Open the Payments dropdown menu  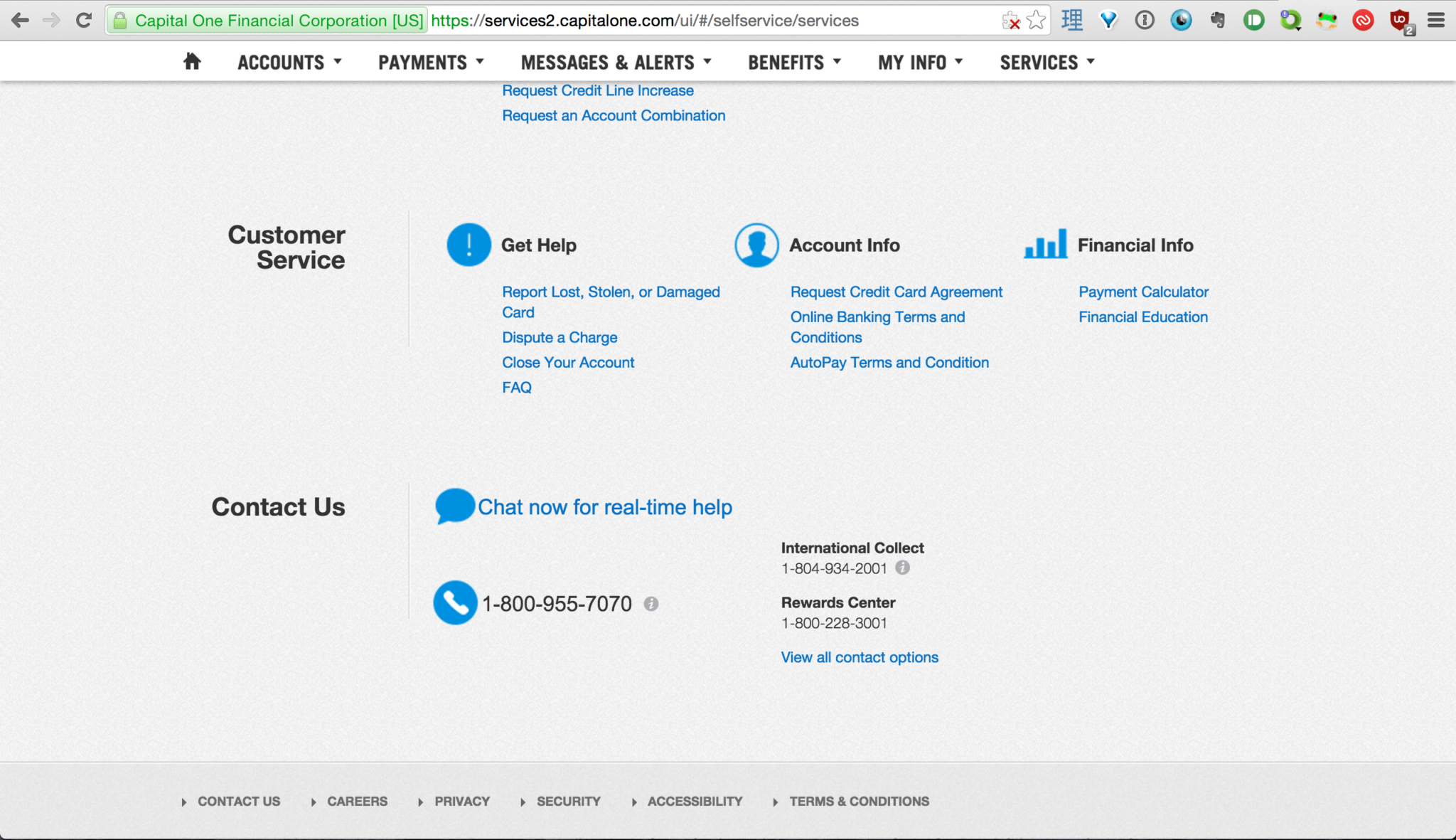[x=431, y=63]
